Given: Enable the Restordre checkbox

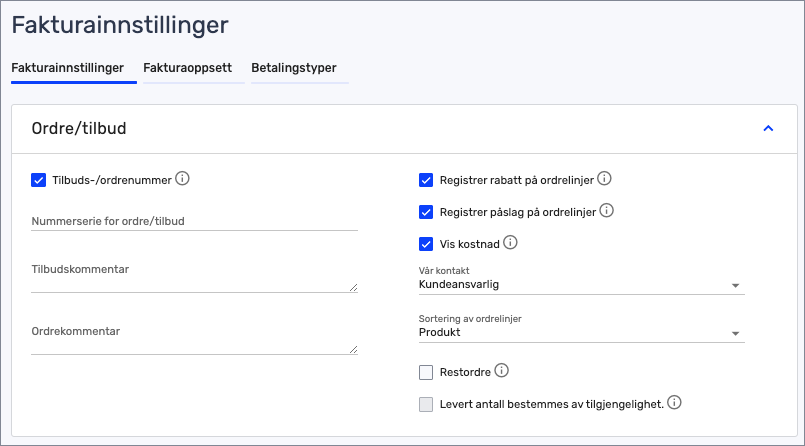Looking at the screenshot, I should point(426,372).
